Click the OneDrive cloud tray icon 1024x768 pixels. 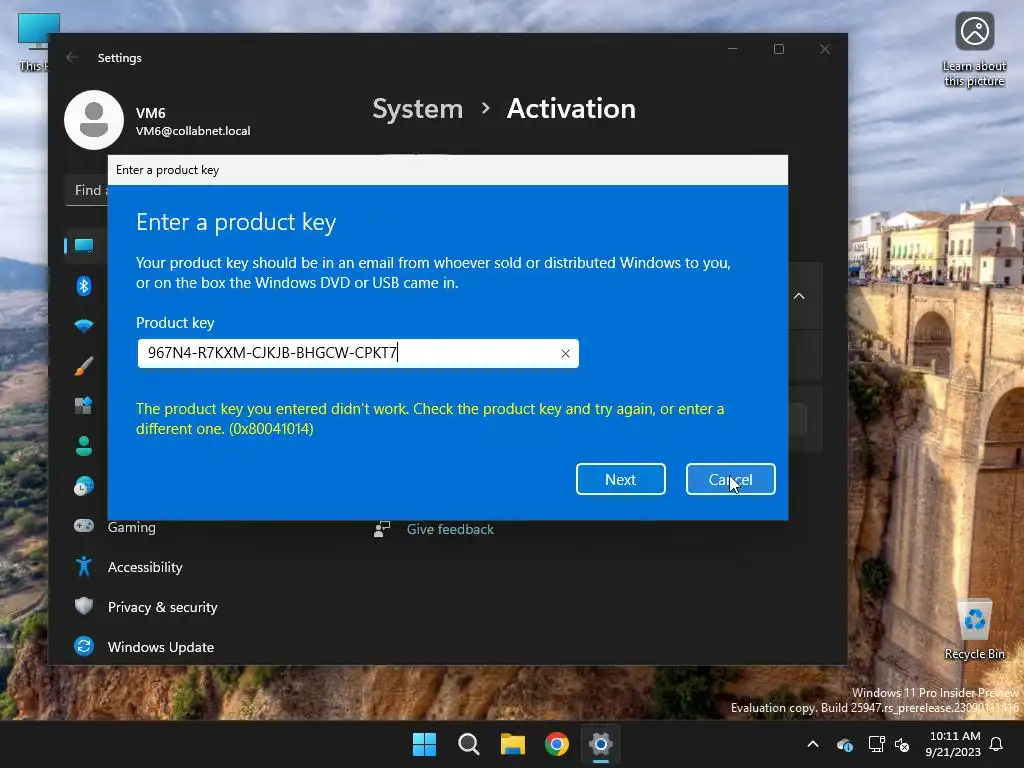coord(844,744)
